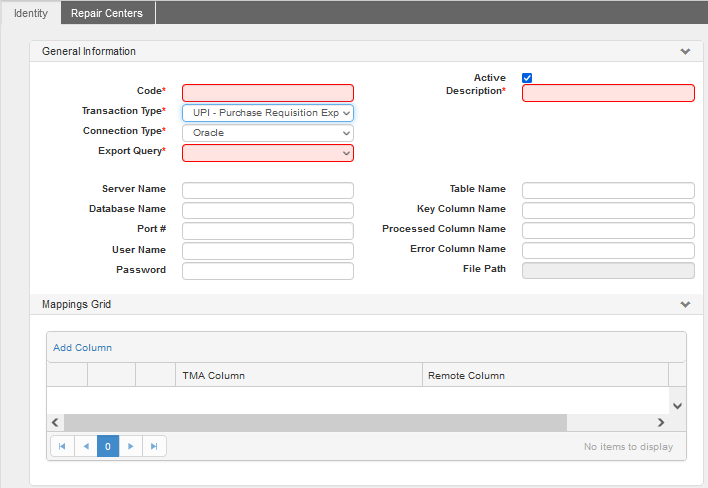Go to previous page in mappings pager
This screenshot has width=708, height=488.
pyautogui.click(x=85, y=446)
